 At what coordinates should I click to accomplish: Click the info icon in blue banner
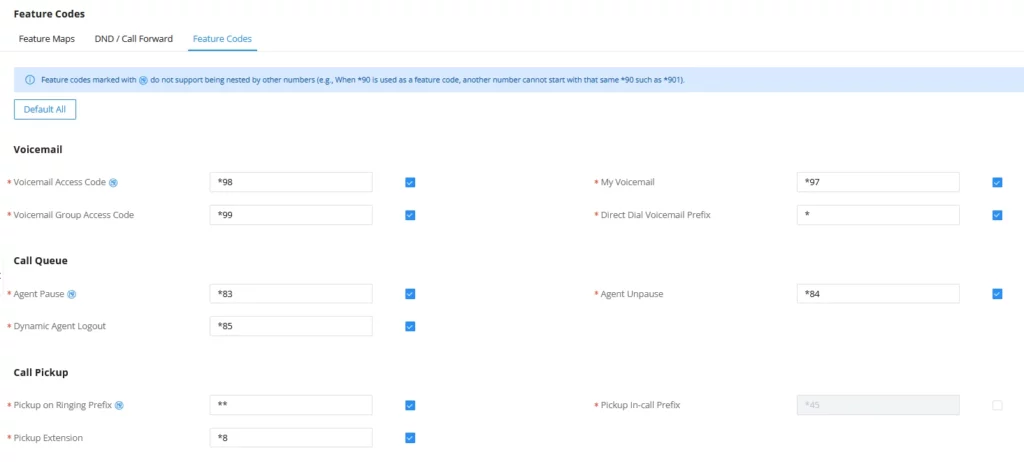point(29,80)
